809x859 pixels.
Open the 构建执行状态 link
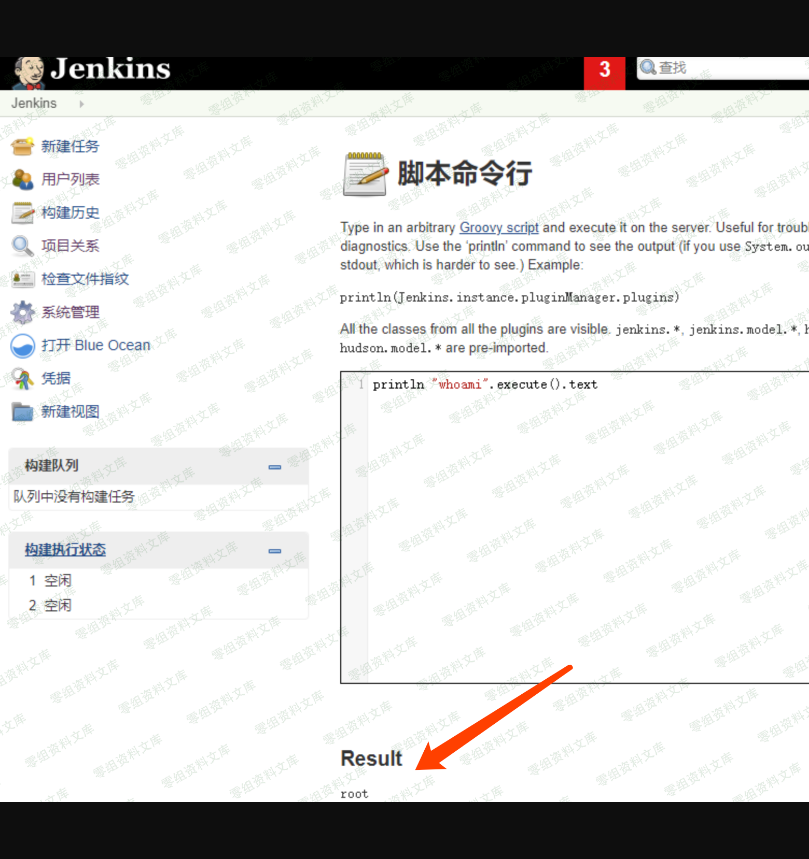[x=65, y=550]
